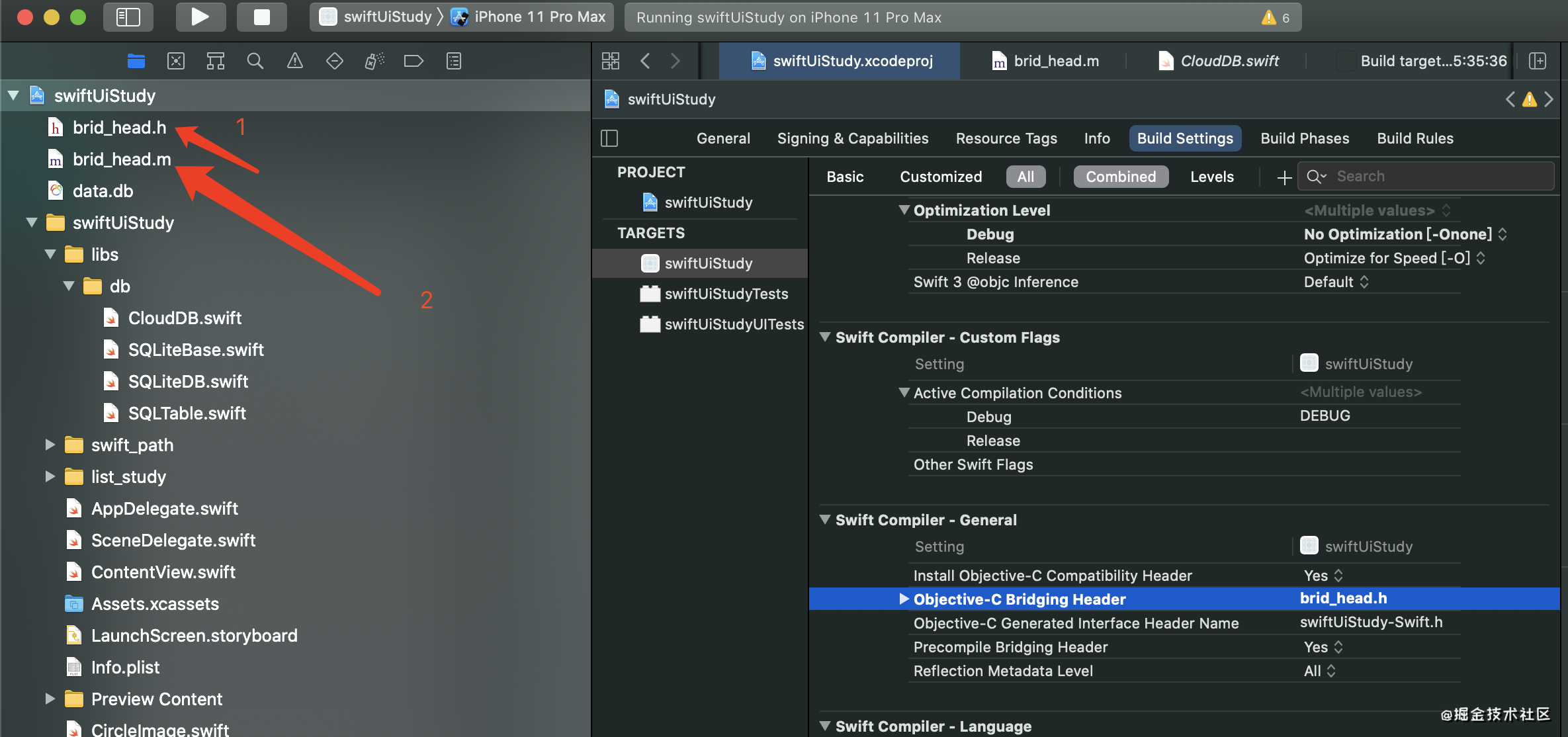Open the Source Control navigator
1568x737 pixels.
(x=176, y=62)
